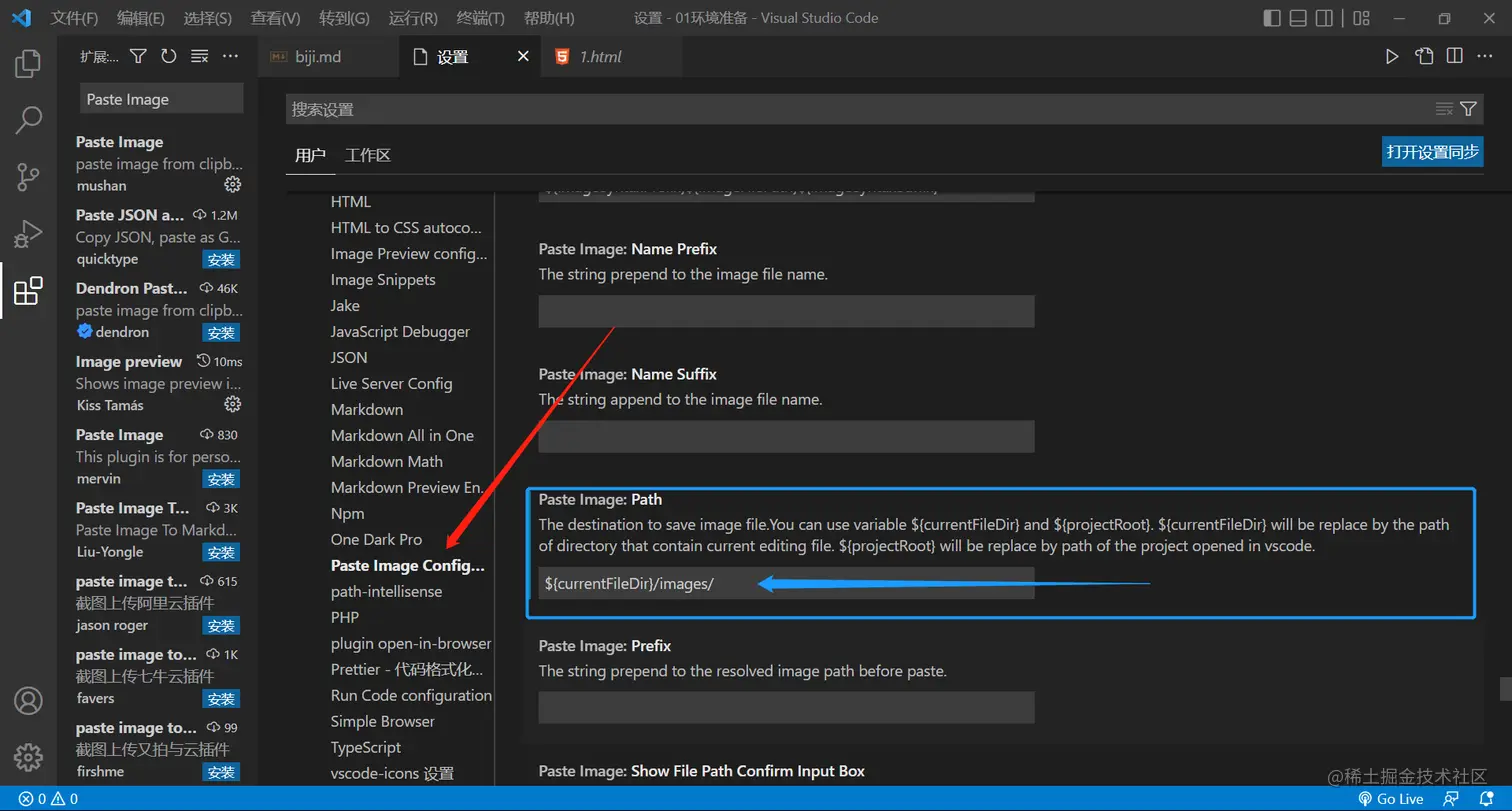This screenshot has width=1512, height=811.
Task: Select the 用户 settings scope tab
Action: click(310, 155)
